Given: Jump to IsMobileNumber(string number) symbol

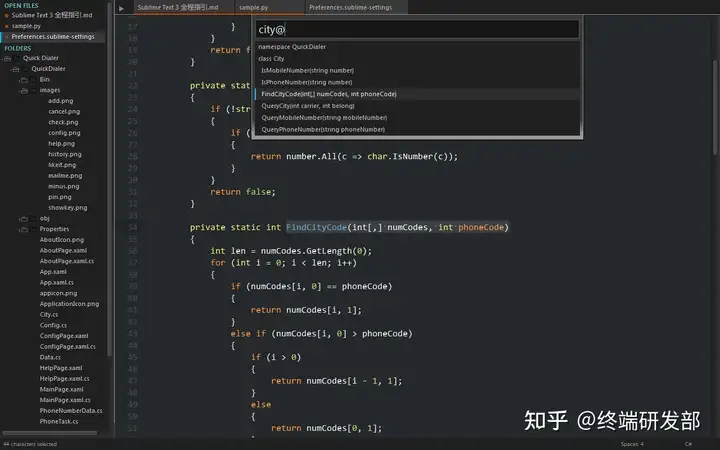Looking at the screenshot, I should coord(417,71).
